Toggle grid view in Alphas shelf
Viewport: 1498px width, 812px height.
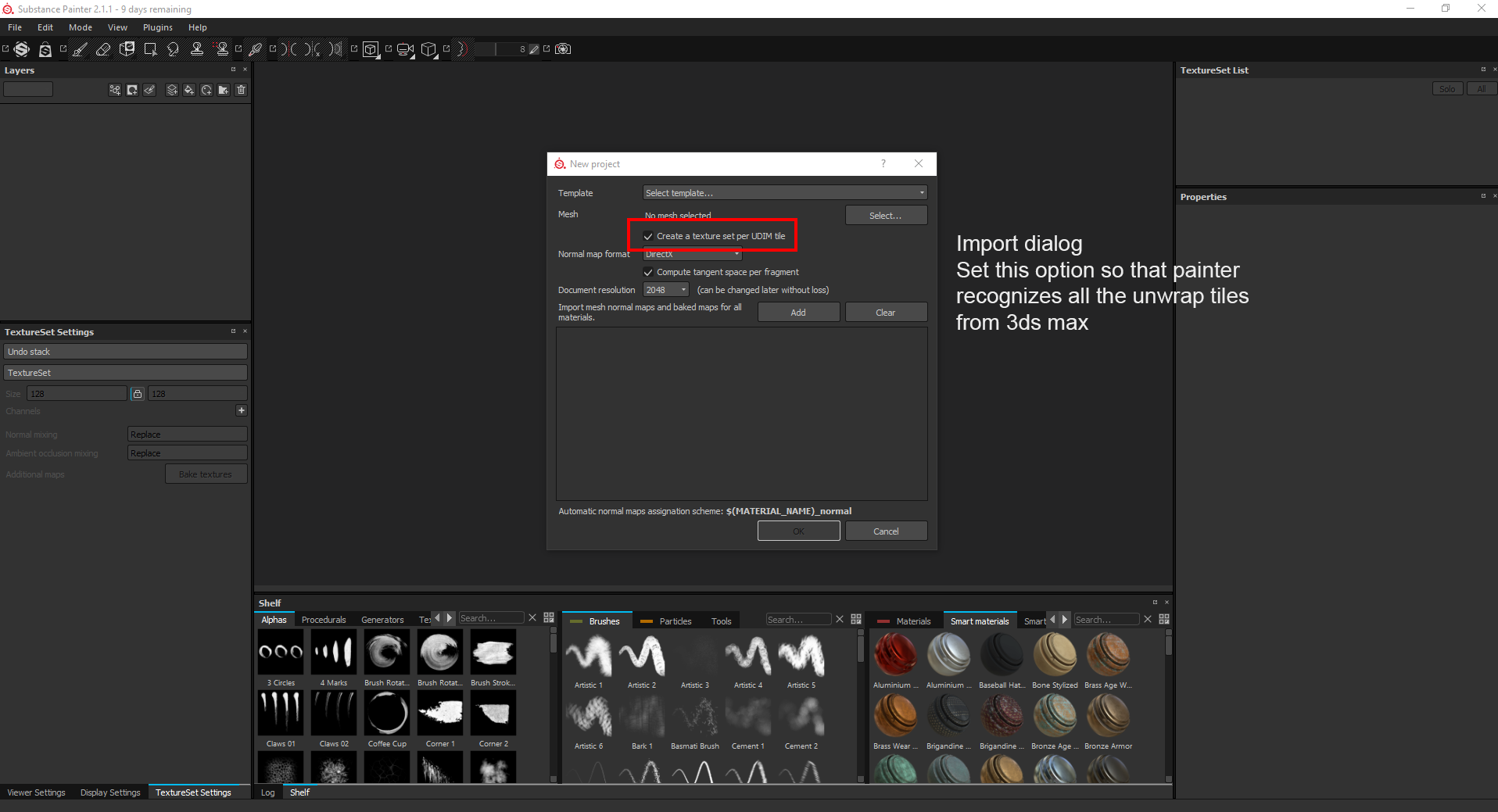coord(549,617)
